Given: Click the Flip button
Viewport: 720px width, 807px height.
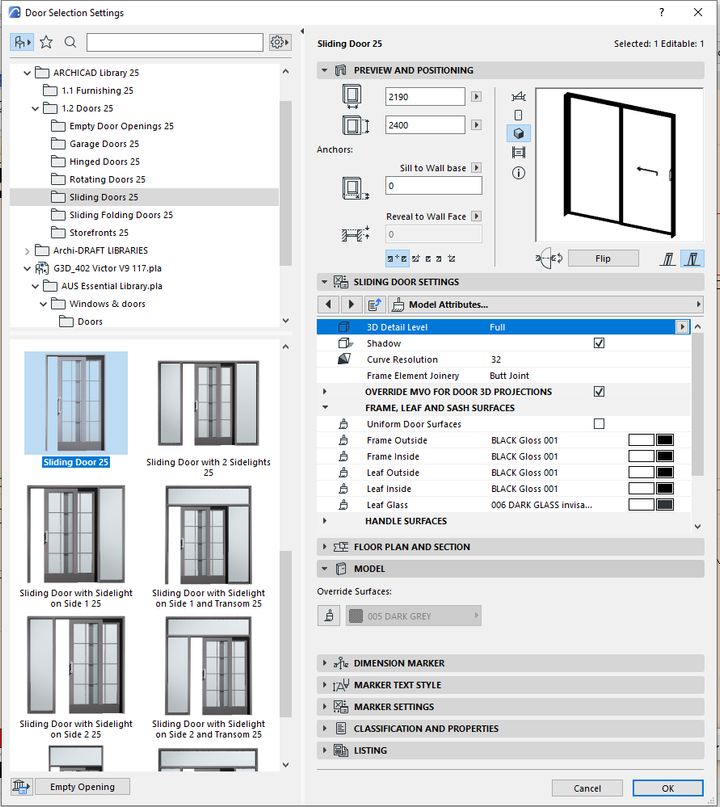Looking at the screenshot, I should point(603,258).
